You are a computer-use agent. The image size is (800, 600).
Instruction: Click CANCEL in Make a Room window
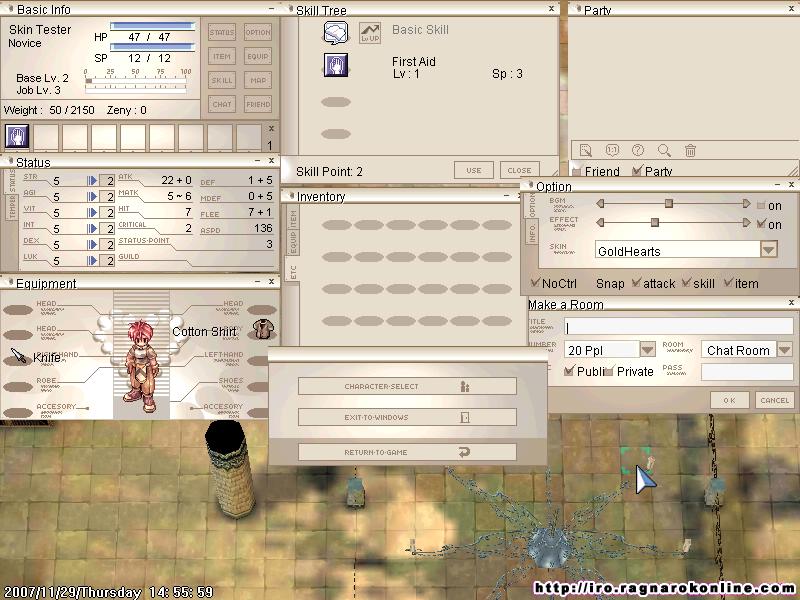click(x=774, y=400)
